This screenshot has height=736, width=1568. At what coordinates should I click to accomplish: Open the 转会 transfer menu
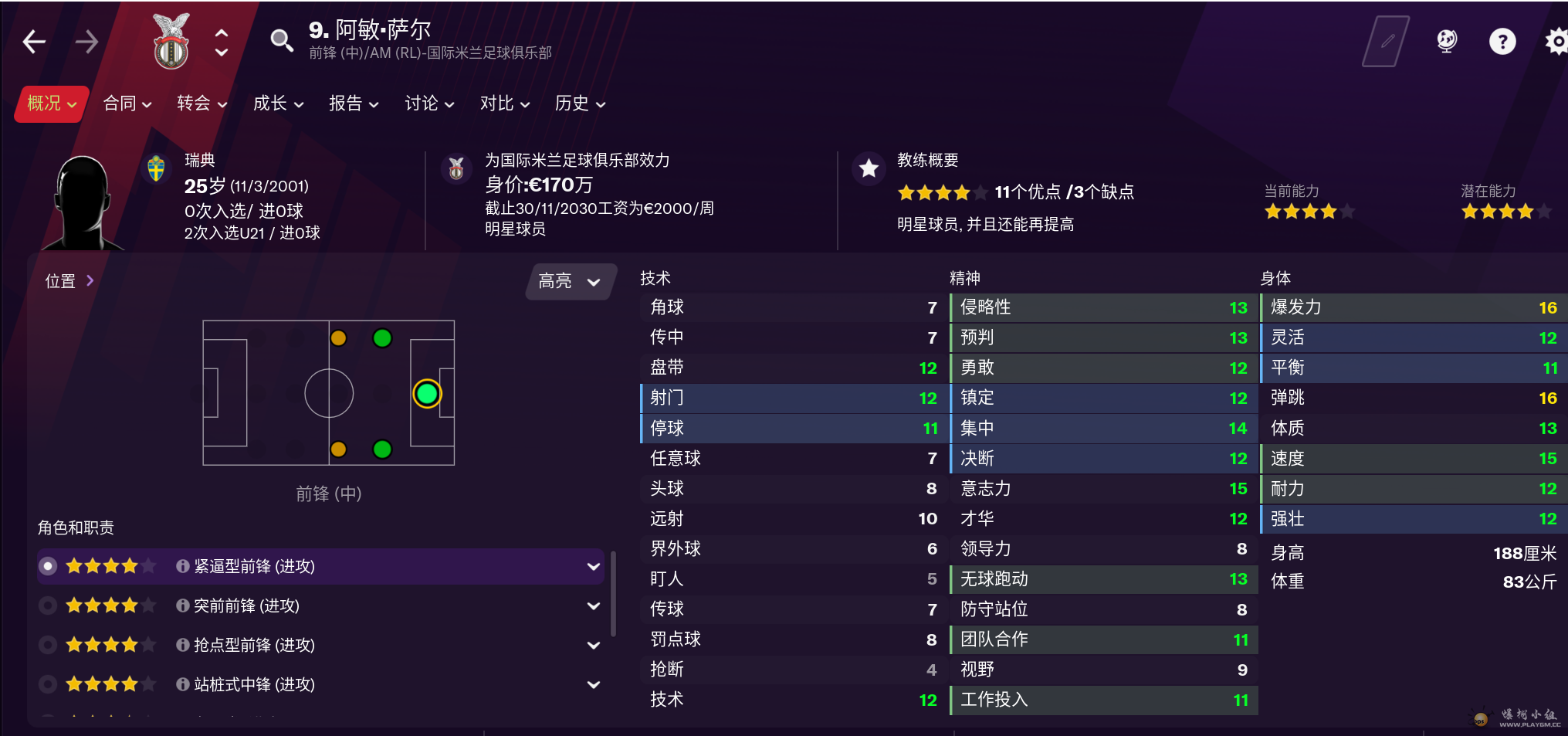tap(202, 103)
